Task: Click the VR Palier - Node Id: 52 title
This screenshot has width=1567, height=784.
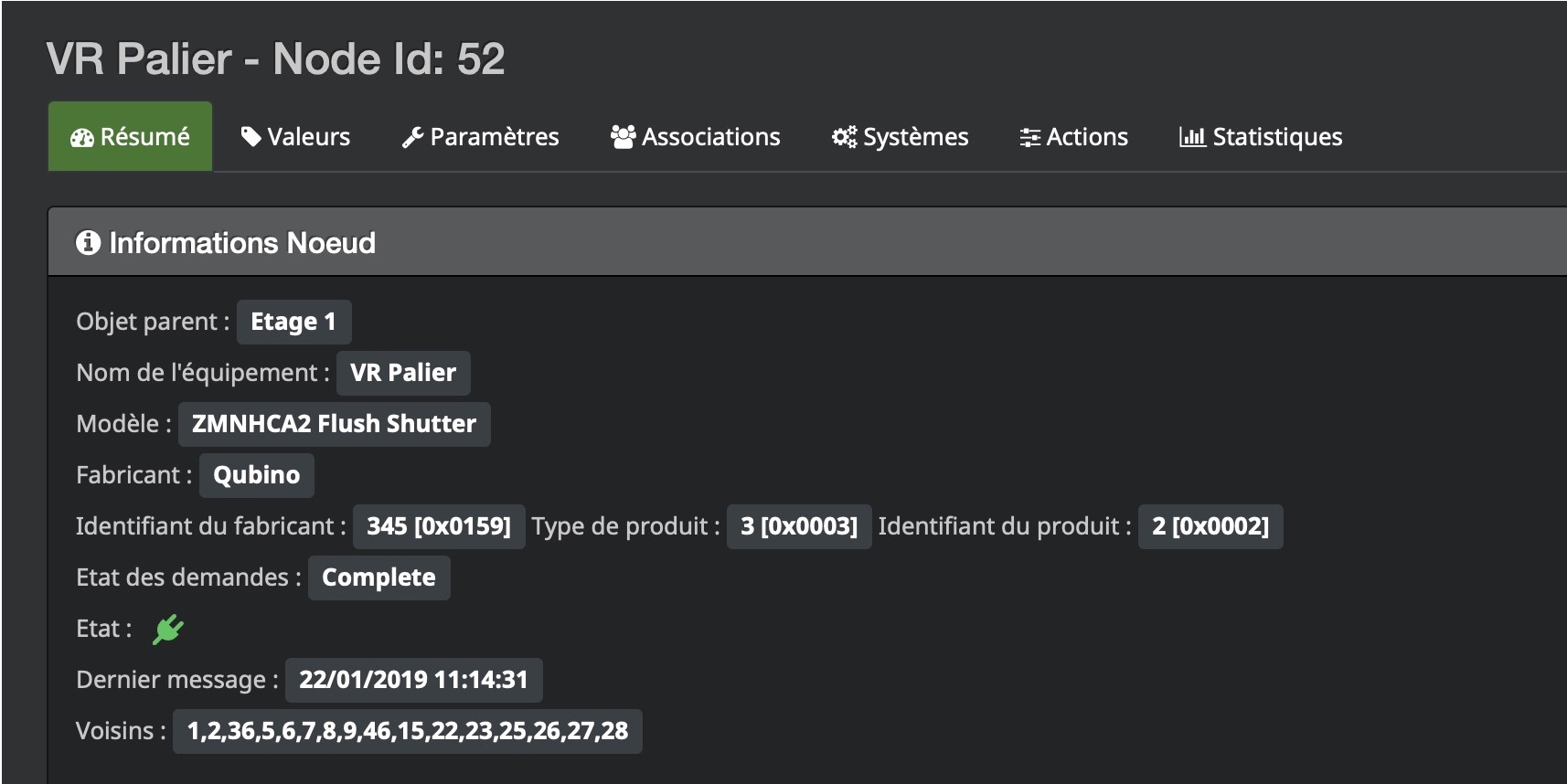Action: pos(275,59)
